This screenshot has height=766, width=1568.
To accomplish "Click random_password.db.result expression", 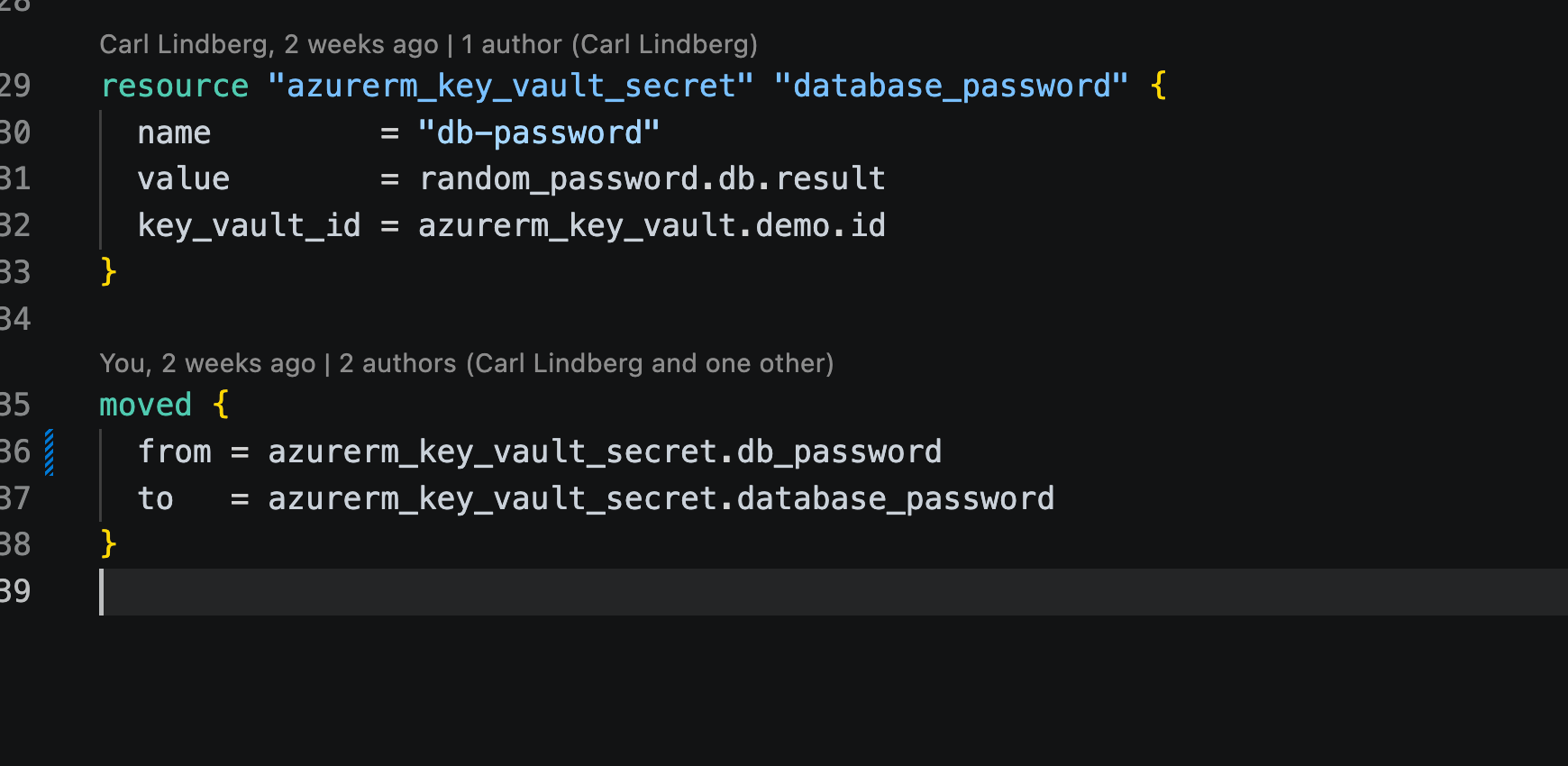I will pyautogui.click(x=652, y=178).
